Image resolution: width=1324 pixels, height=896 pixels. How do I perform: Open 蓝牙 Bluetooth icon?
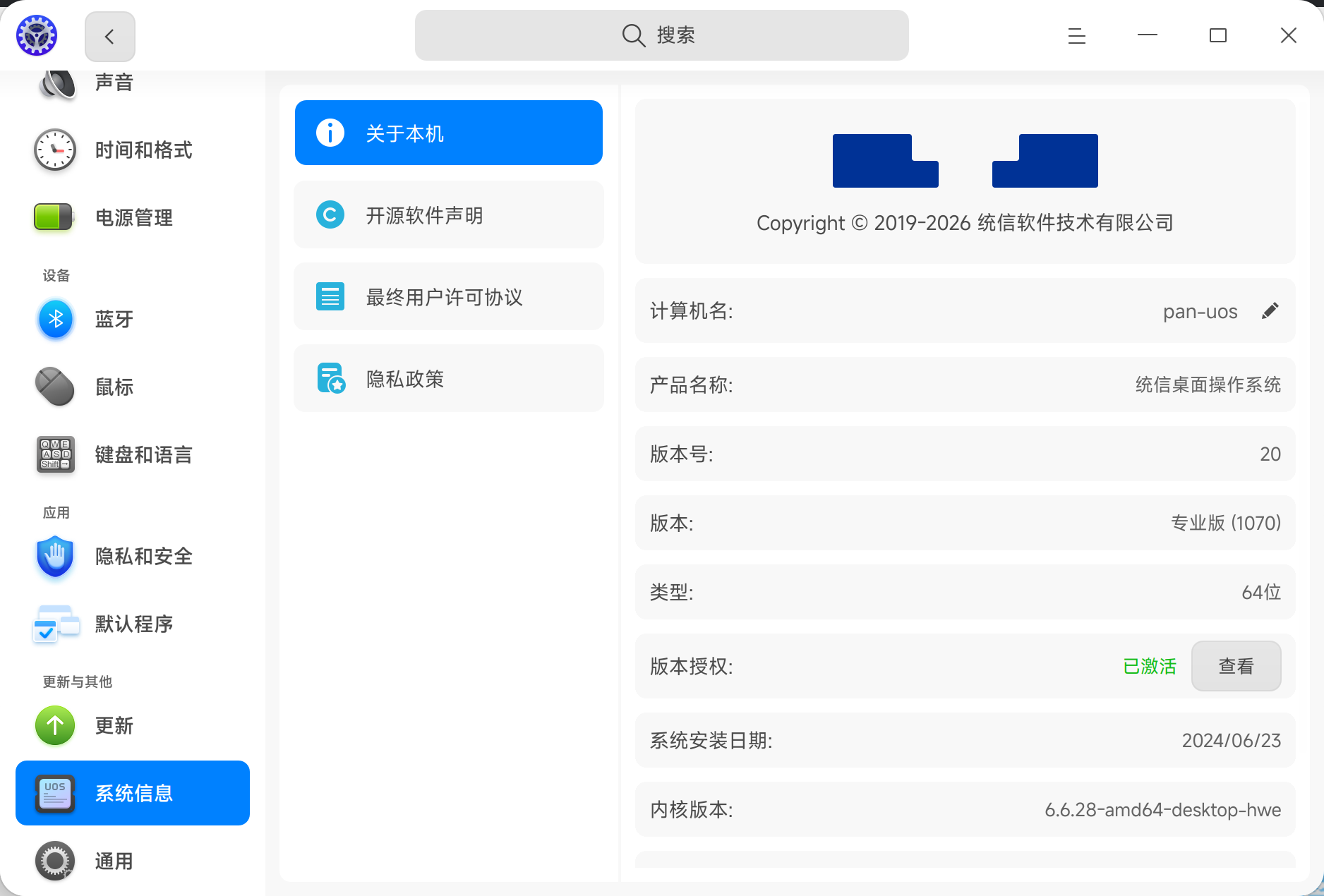56,319
